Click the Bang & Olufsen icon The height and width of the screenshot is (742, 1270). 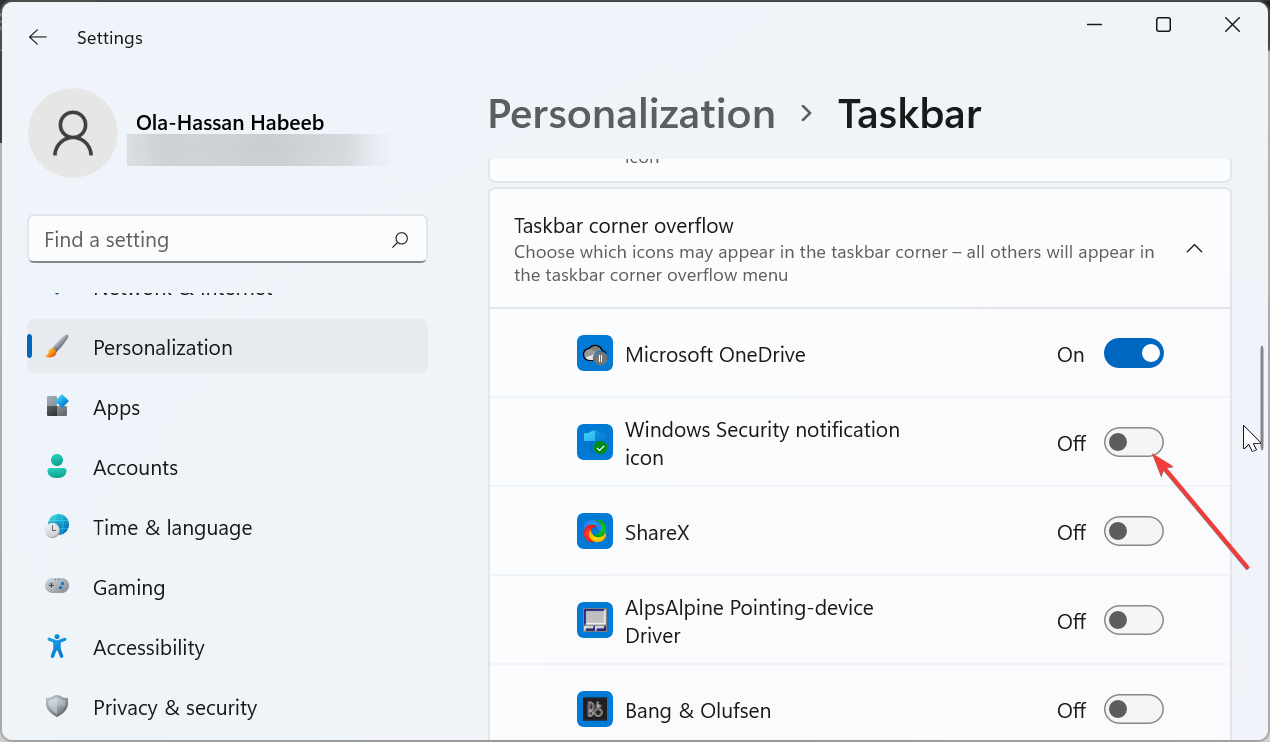pyautogui.click(x=595, y=710)
